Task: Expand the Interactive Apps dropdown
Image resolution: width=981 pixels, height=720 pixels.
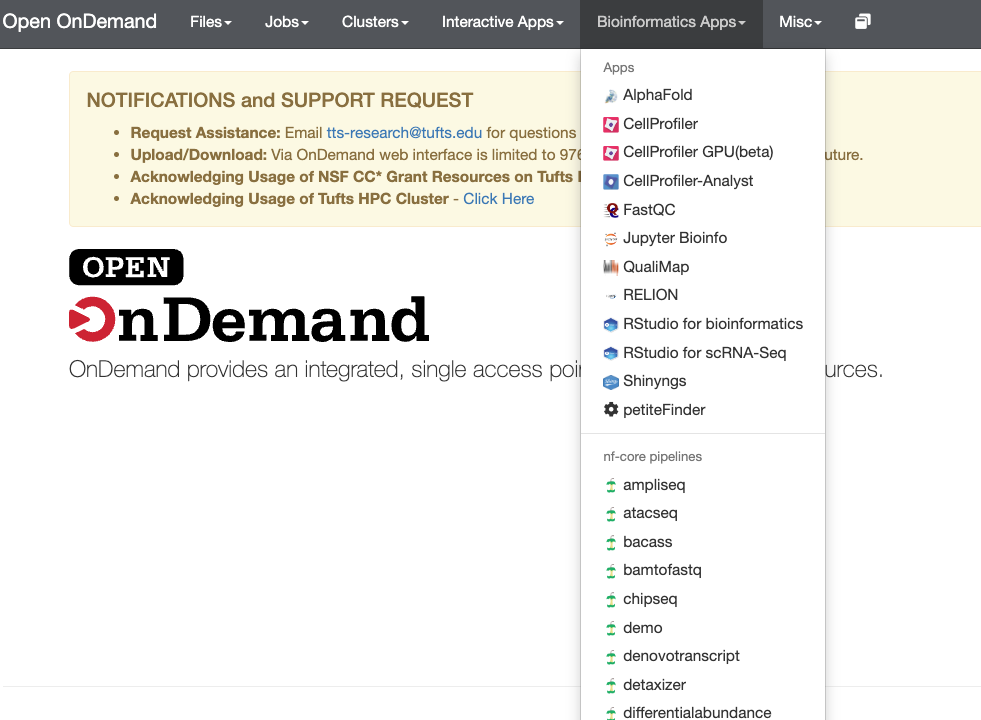Action: [x=502, y=22]
